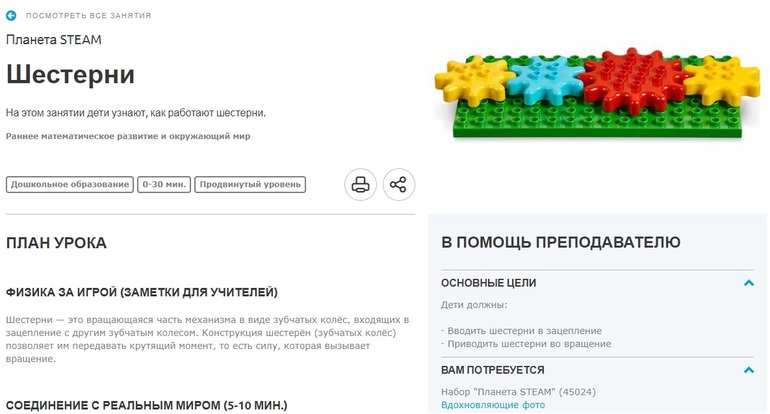Click the ВАМ ПОТРЕБУЕТСЯ heading
Screen dimensions: 770x414
pyautogui.click(x=493, y=370)
